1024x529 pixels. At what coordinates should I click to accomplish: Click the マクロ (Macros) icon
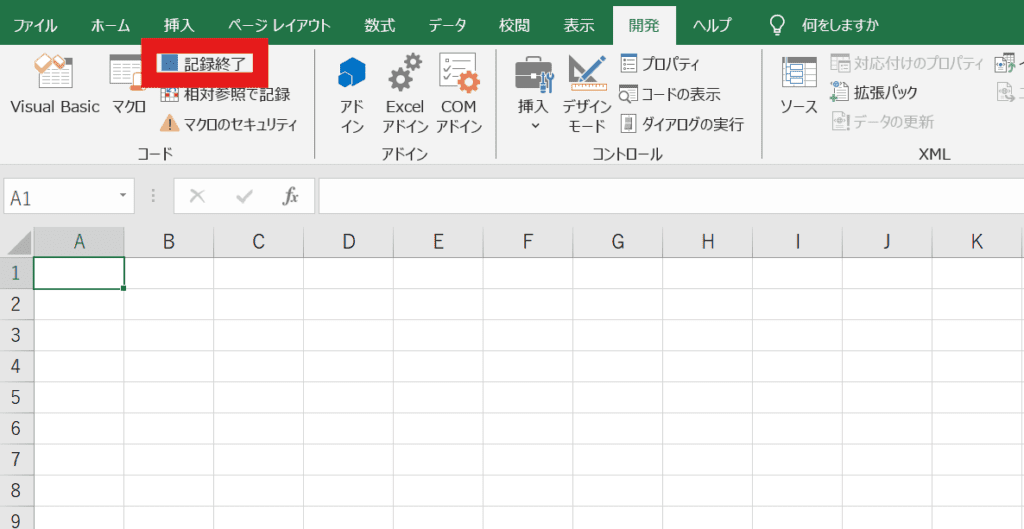coord(128,84)
